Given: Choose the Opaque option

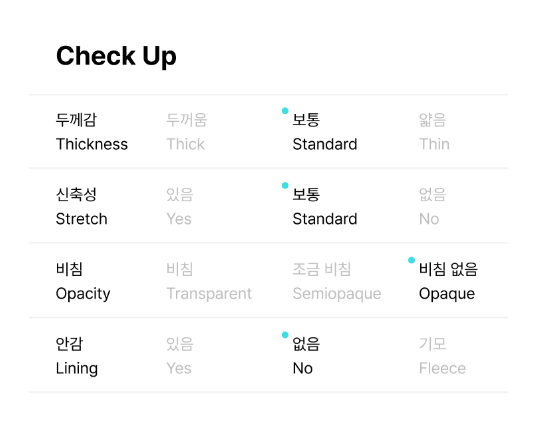Looking at the screenshot, I should pos(448,281).
